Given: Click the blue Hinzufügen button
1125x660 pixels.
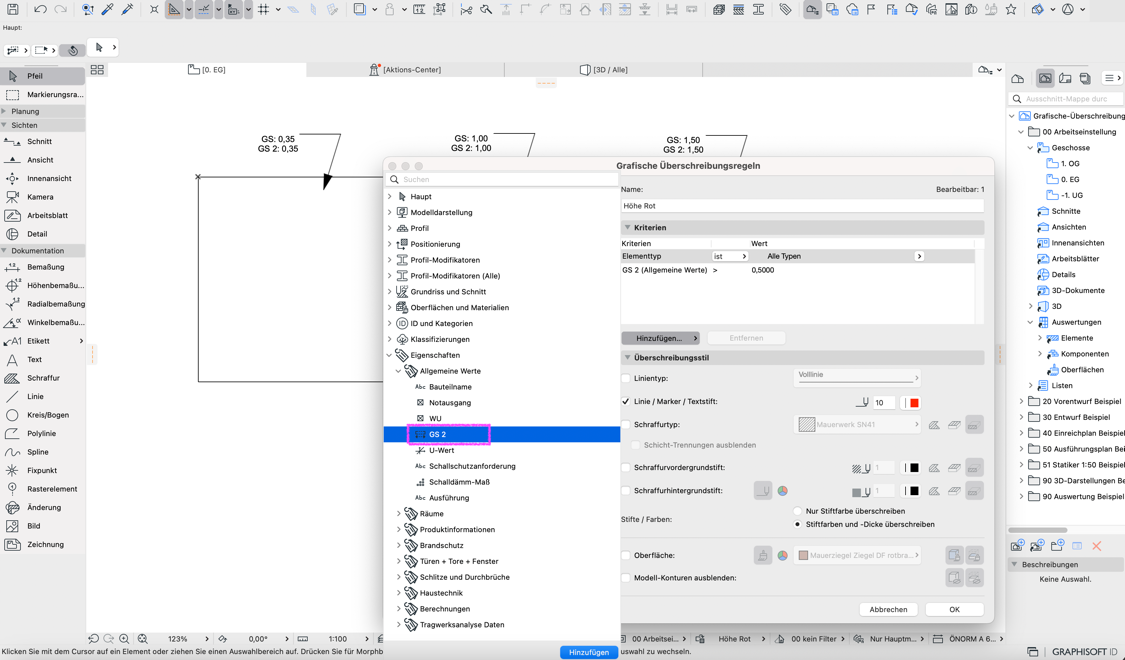Looking at the screenshot, I should (588, 652).
